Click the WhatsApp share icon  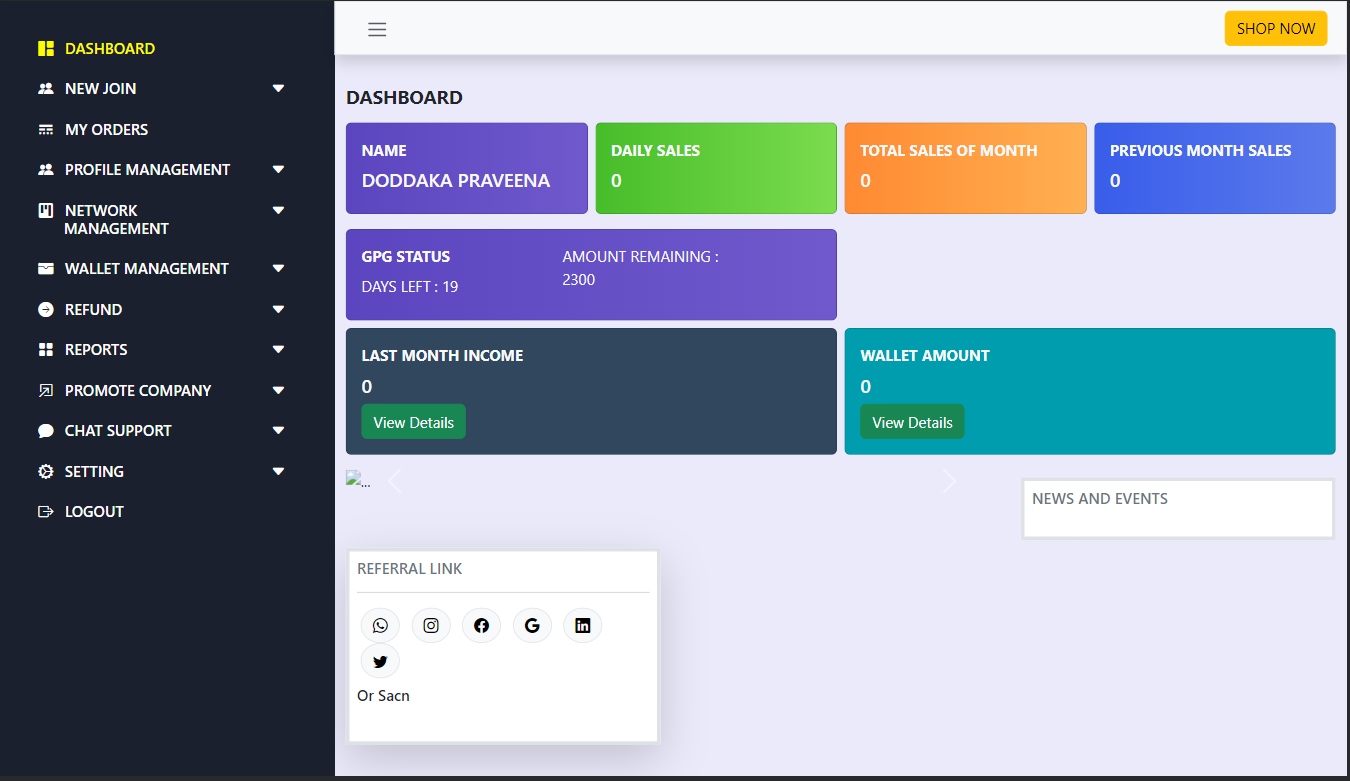pyautogui.click(x=380, y=626)
